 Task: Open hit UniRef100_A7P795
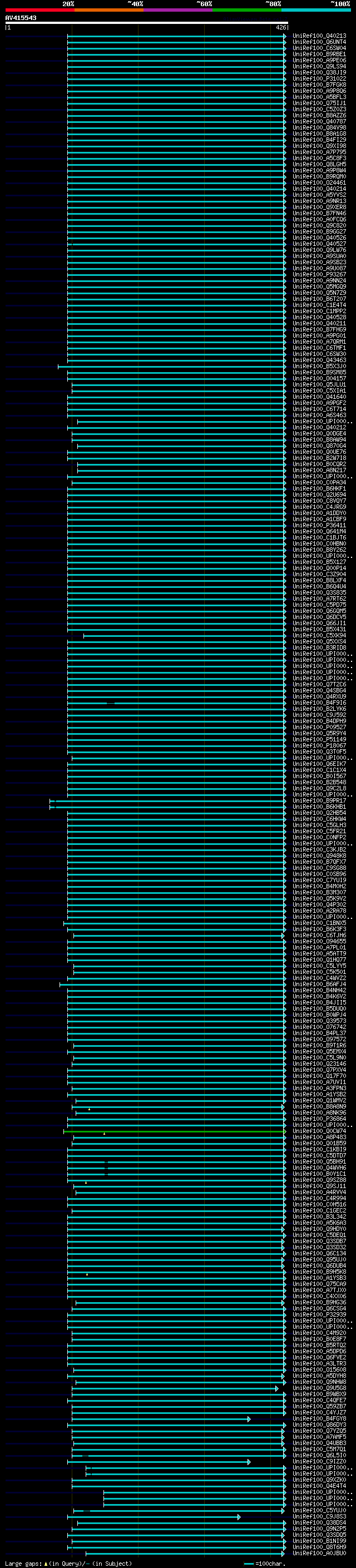click(319, 152)
